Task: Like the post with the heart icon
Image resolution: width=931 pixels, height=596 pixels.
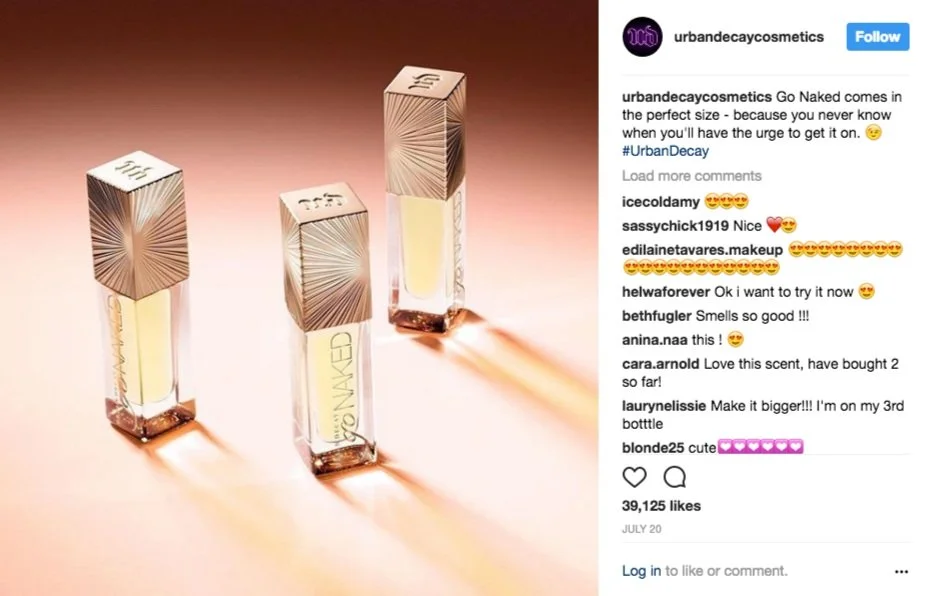Action: point(634,477)
